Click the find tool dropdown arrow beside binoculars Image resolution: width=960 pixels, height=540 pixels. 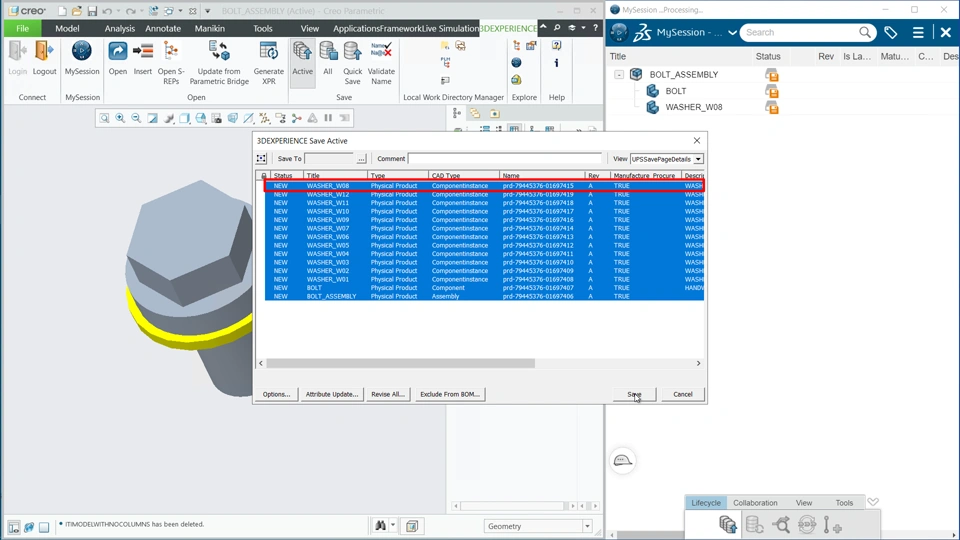pos(393,526)
